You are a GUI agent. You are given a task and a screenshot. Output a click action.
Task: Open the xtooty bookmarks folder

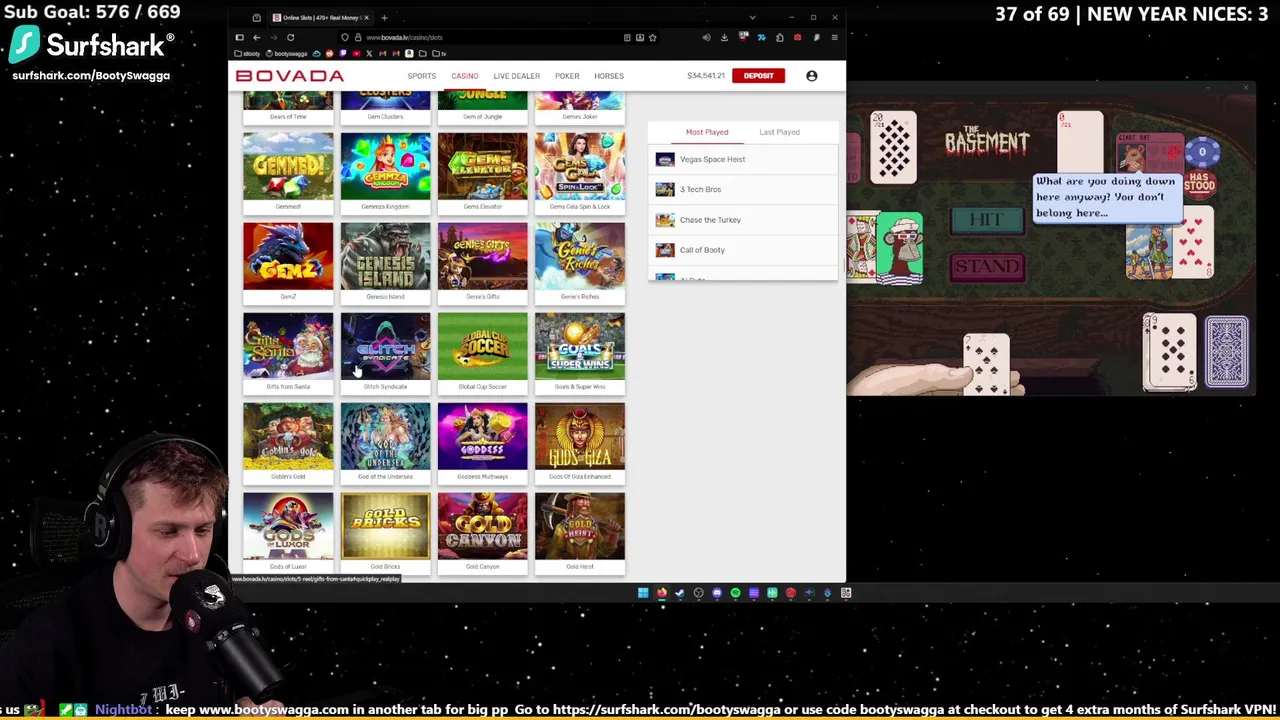point(247,53)
